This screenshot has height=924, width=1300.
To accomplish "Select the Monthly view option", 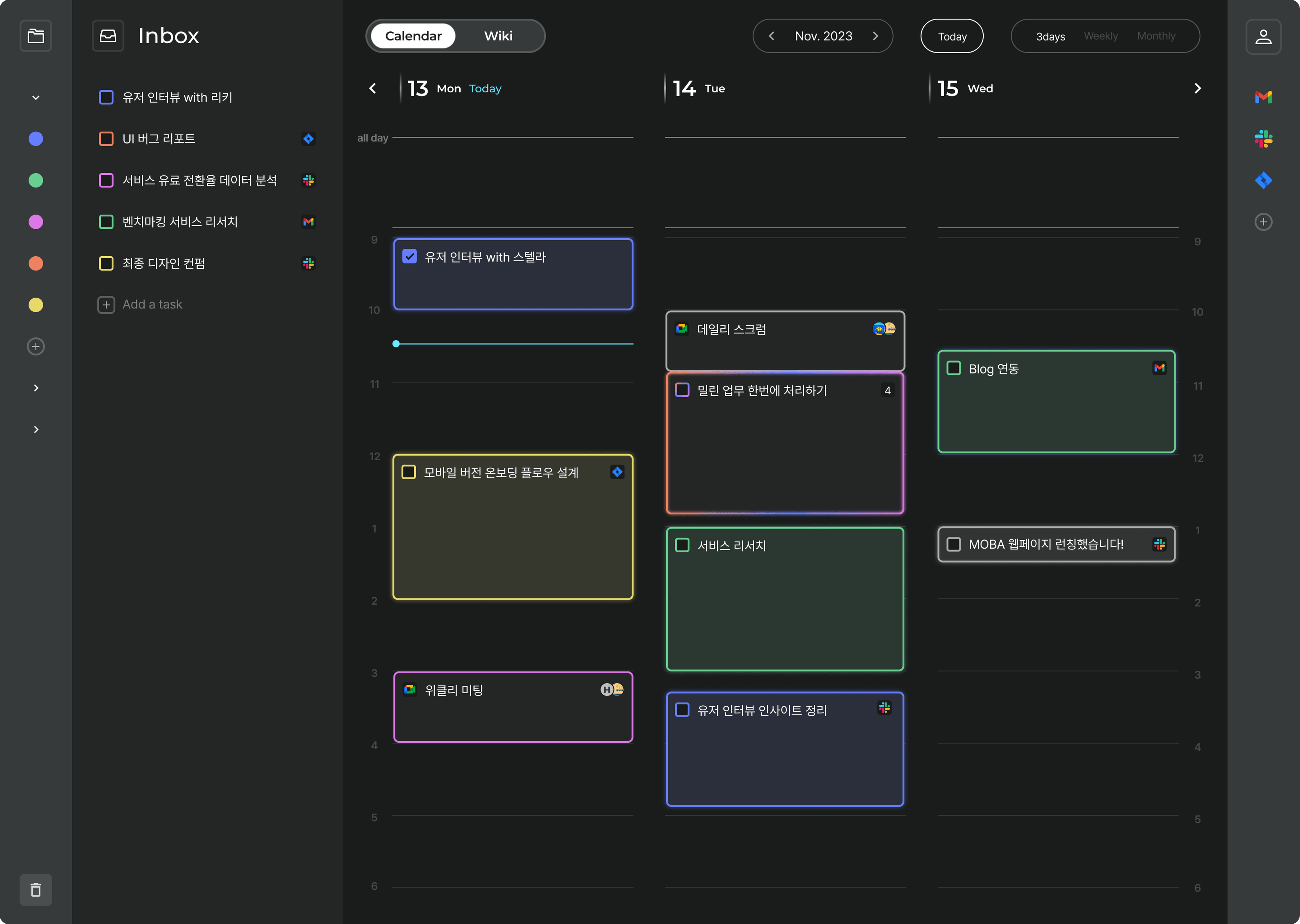I will click(1156, 36).
